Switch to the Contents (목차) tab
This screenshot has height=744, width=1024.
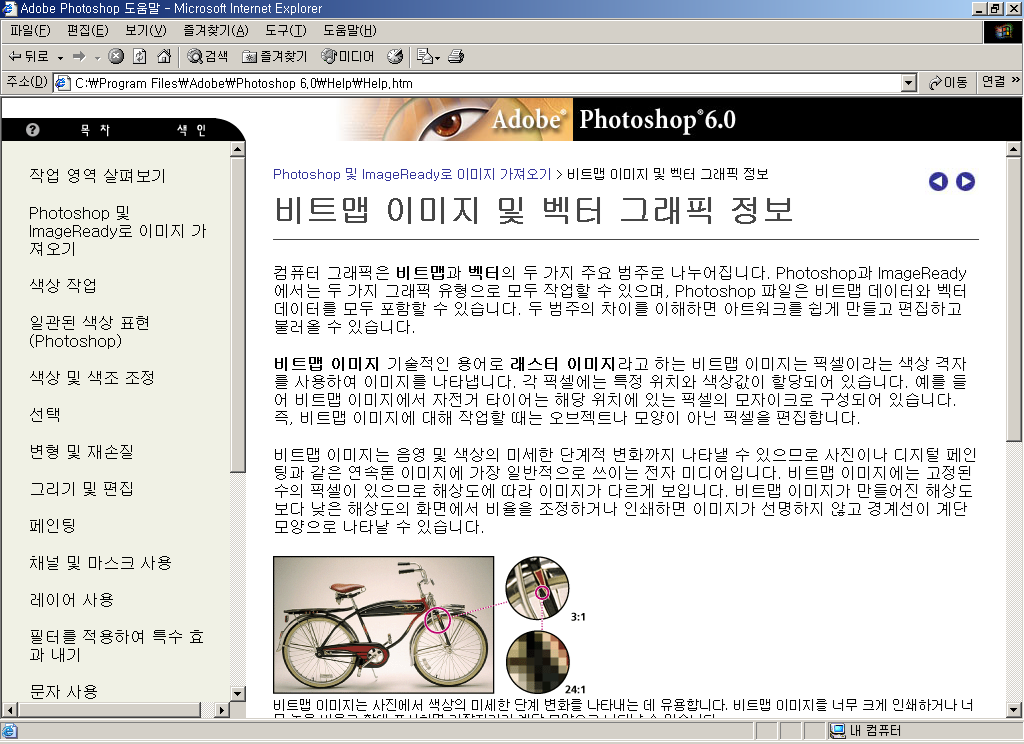pyautogui.click(x=95, y=130)
